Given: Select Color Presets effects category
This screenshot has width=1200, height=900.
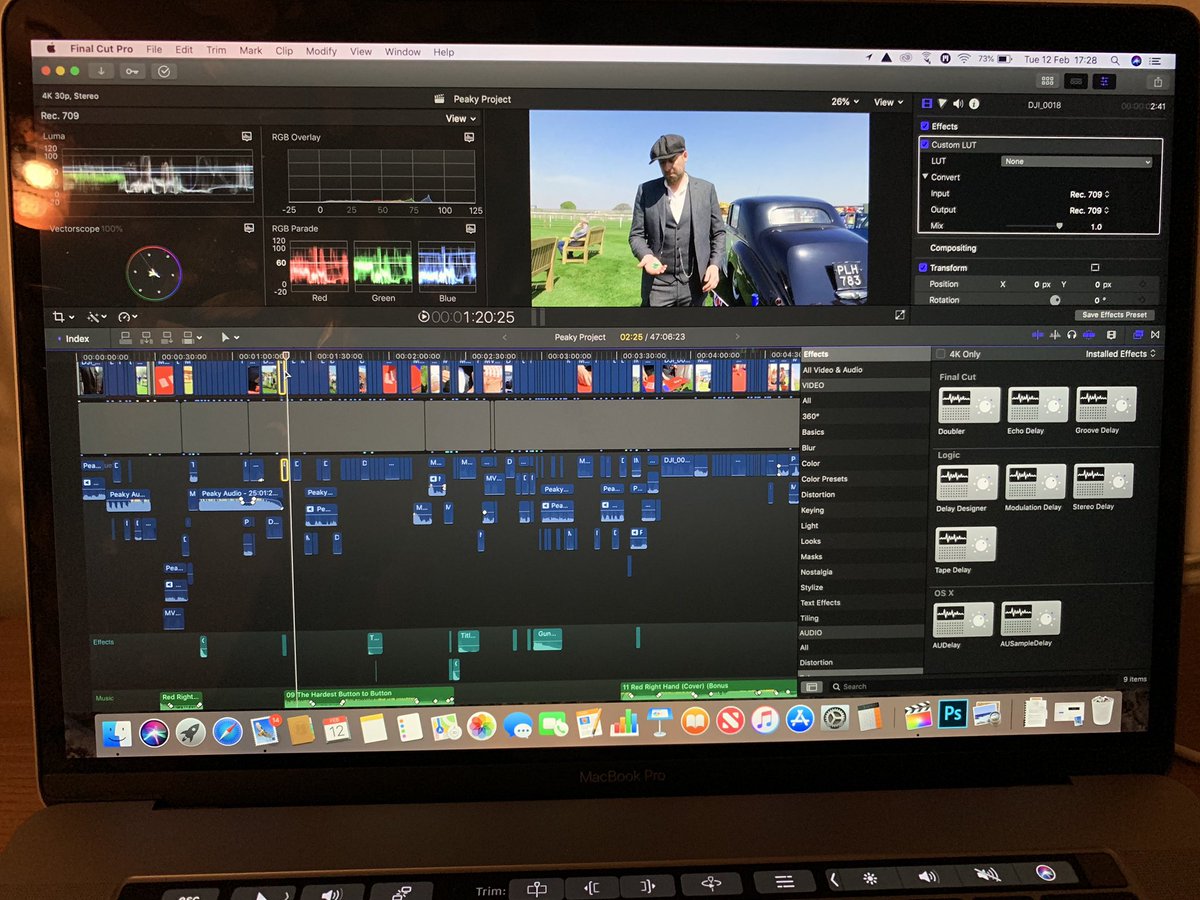Looking at the screenshot, I should [x=825, y=479].
